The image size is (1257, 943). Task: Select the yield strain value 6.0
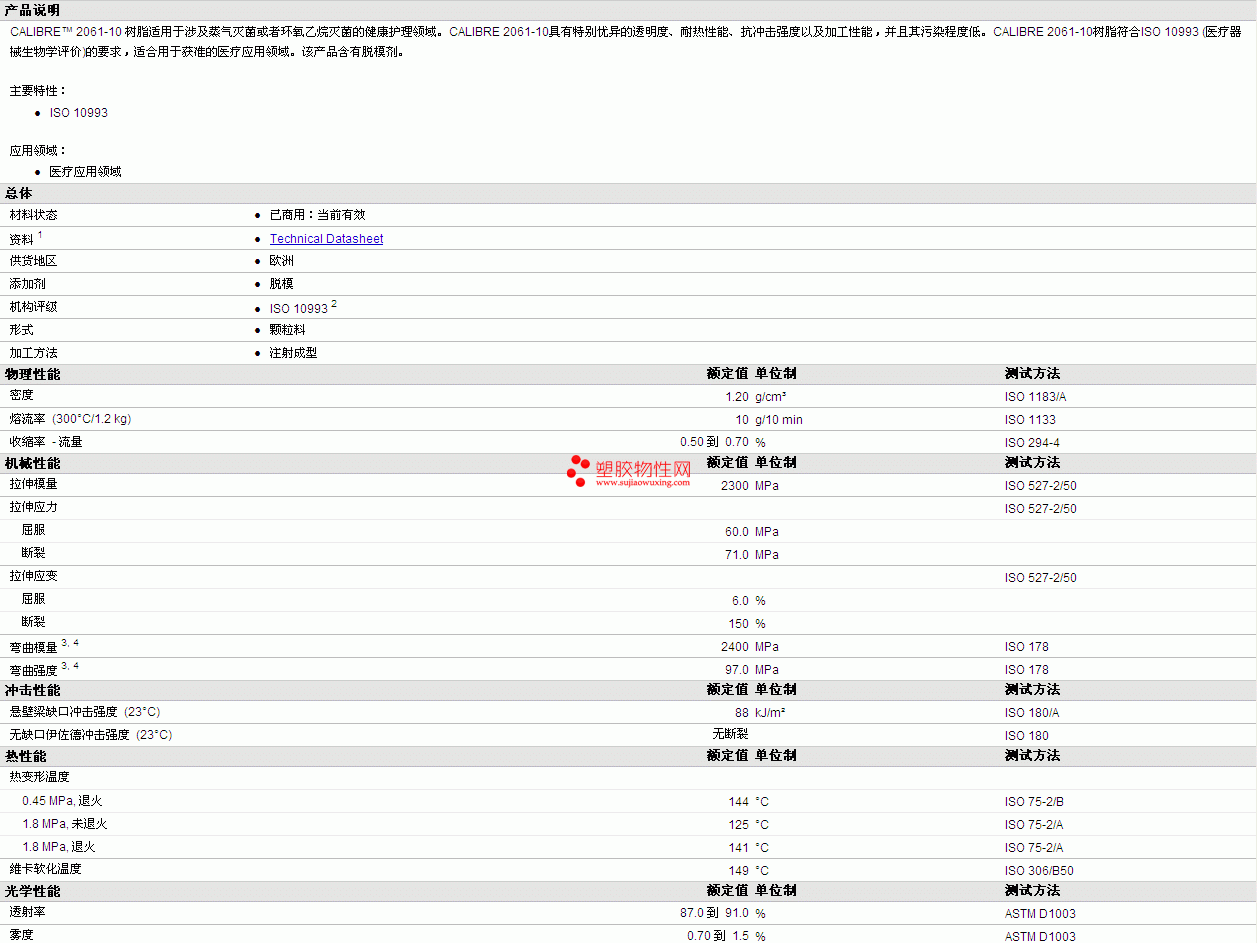pos(740,601)
